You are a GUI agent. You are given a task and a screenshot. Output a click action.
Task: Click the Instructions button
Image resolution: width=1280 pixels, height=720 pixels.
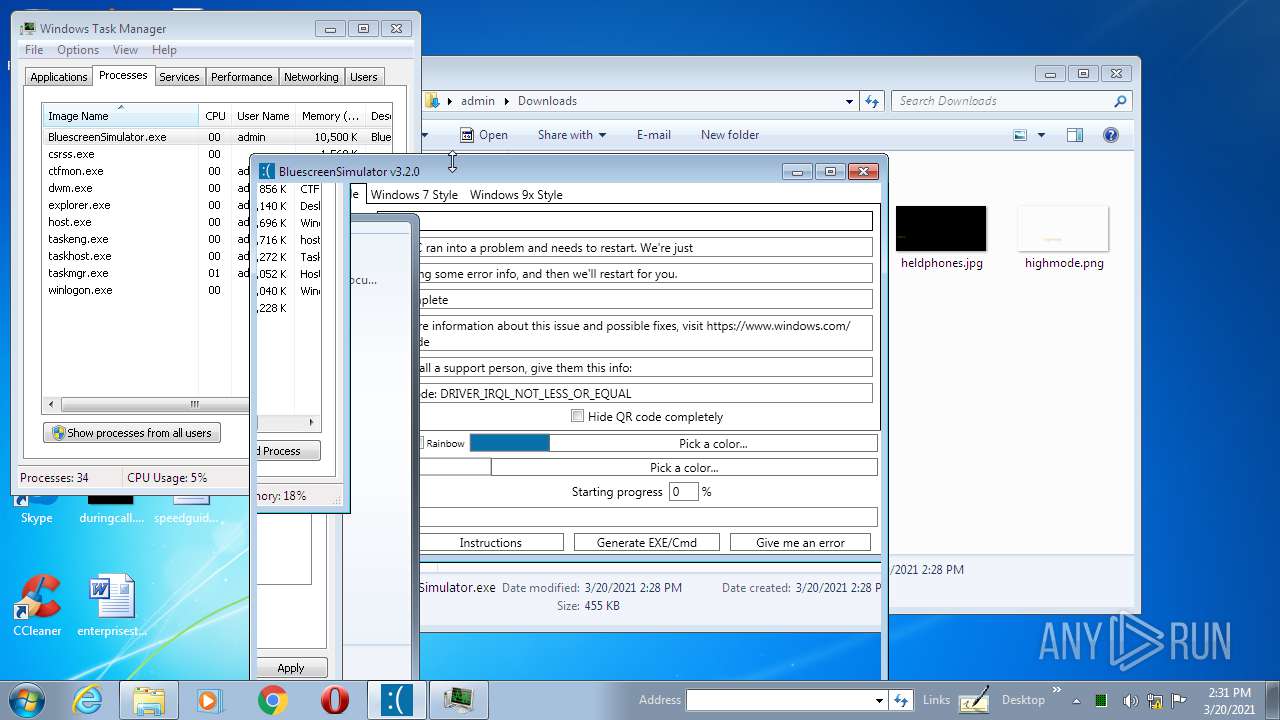(490, 542)
